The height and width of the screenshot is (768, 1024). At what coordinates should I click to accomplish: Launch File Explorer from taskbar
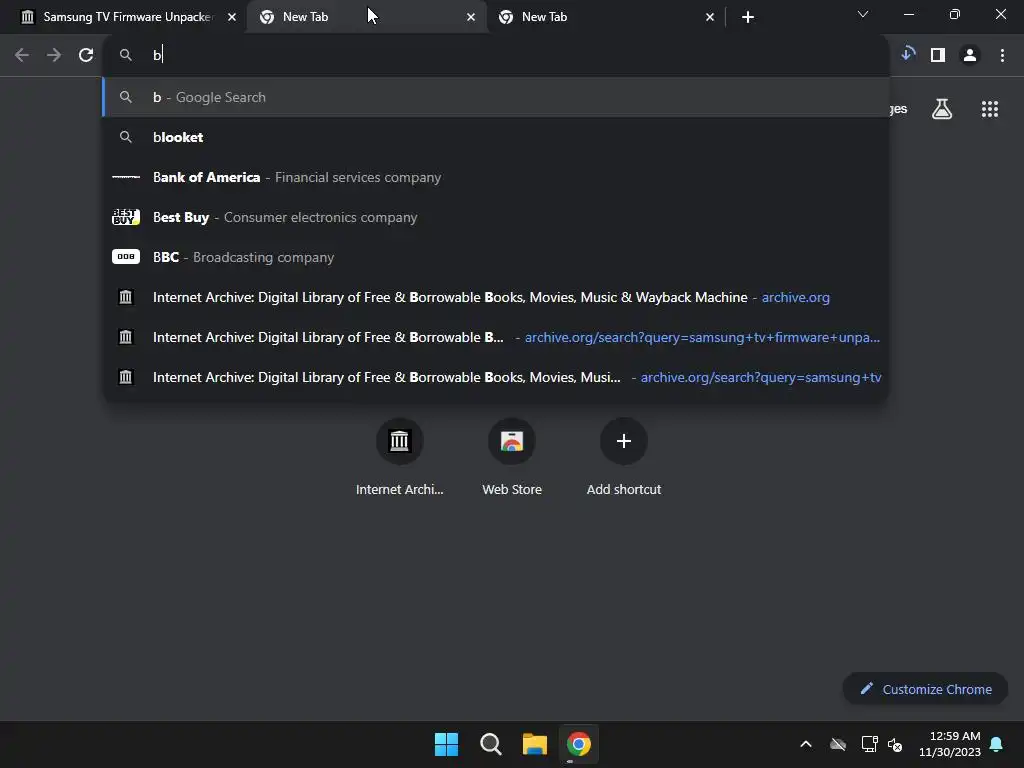click(x=535, y=744)
